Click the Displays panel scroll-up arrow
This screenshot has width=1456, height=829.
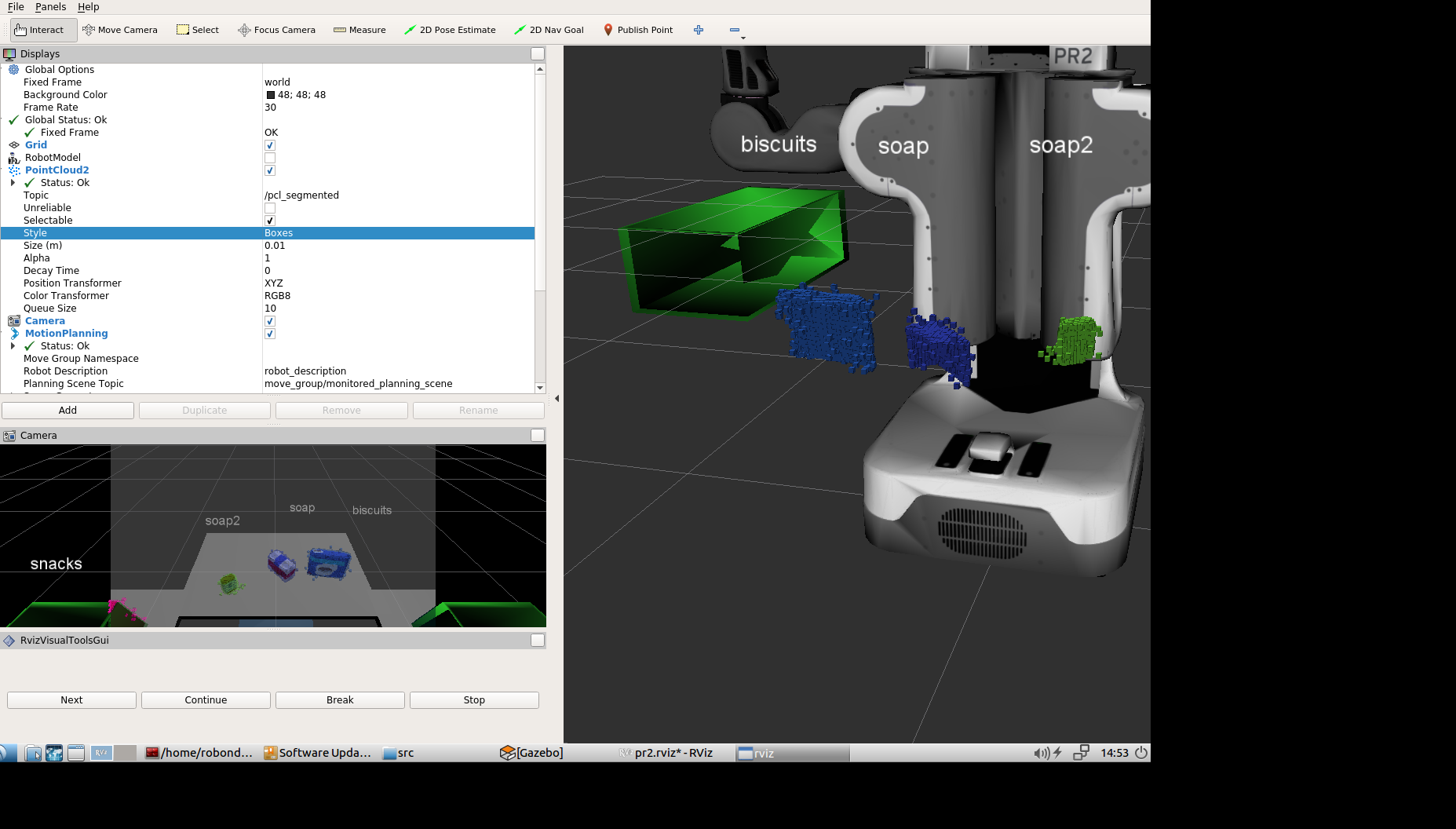pos(540,69)
